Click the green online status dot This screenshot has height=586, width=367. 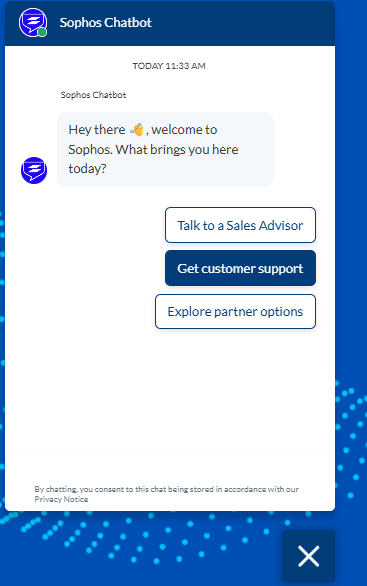(x=42, y=32)
